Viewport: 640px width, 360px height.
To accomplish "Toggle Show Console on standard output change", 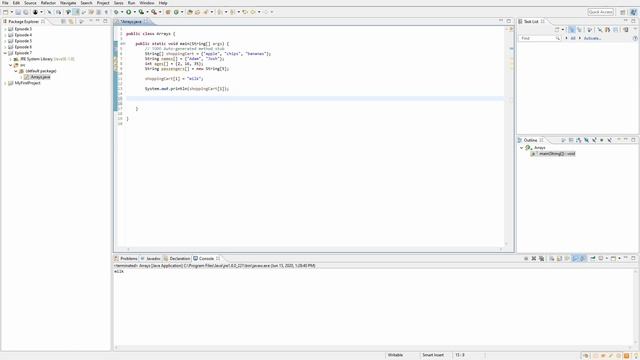I will (575, 258).
